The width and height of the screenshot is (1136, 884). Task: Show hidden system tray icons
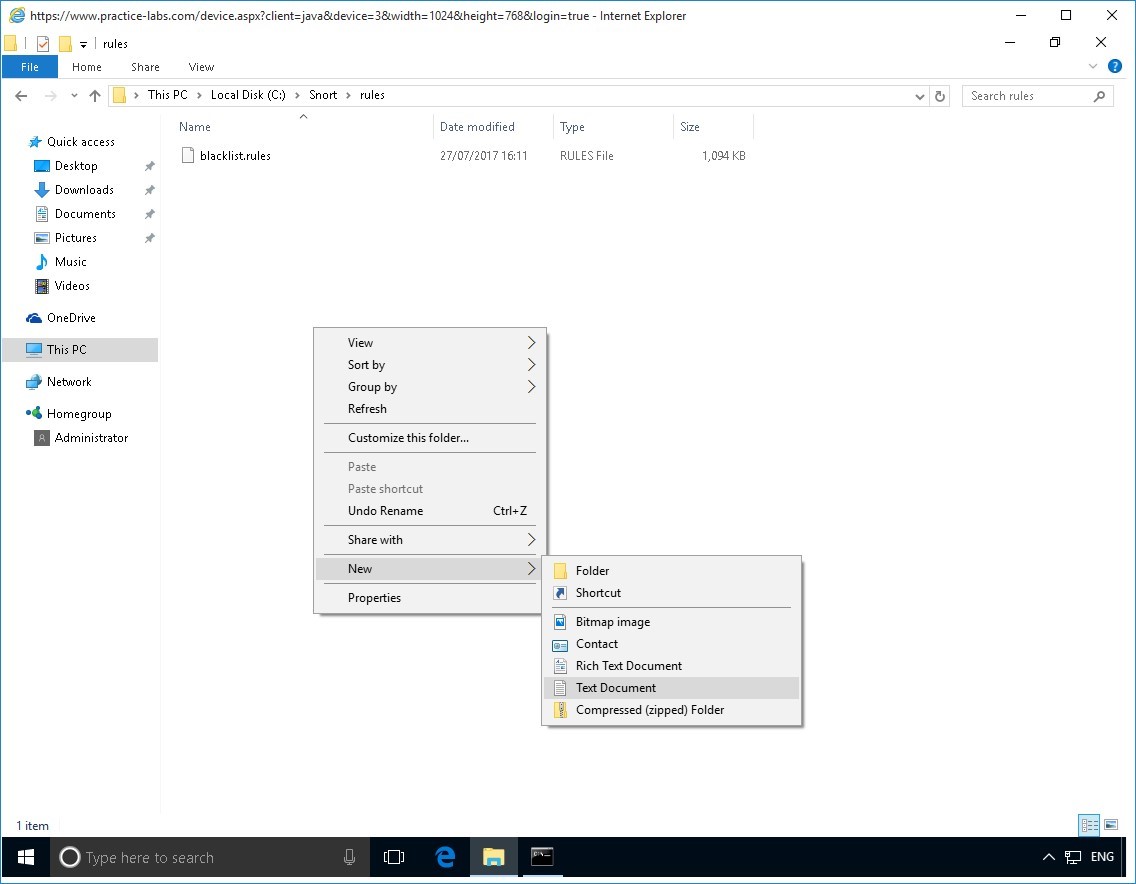[1048, 857]
